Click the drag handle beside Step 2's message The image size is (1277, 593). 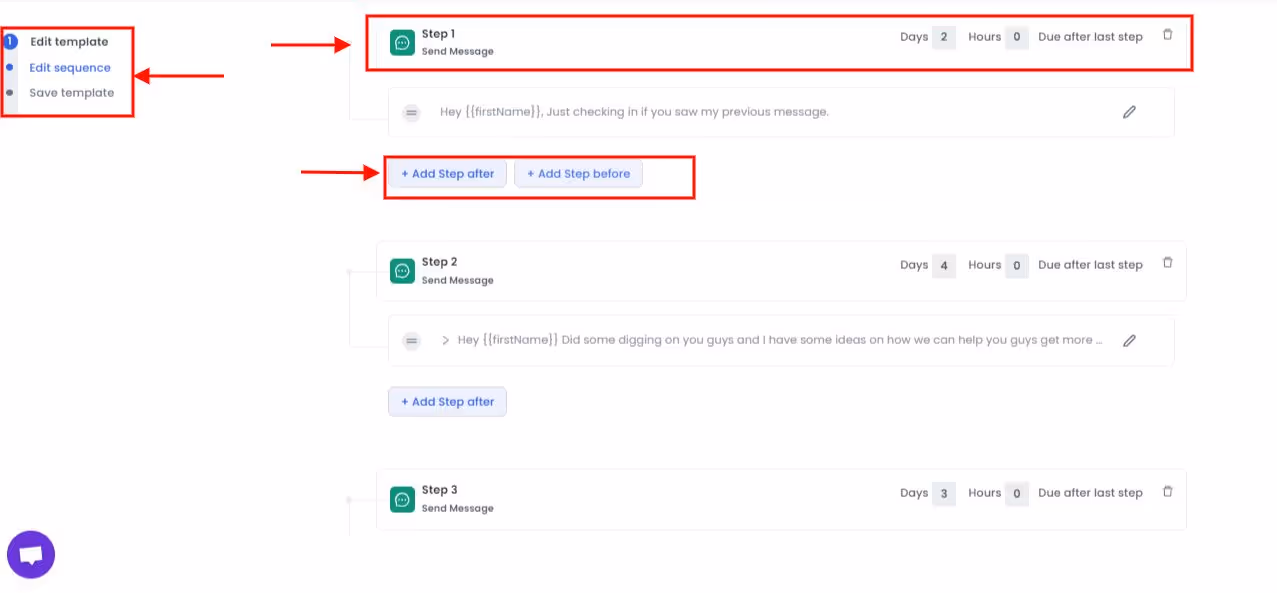pyautogui.click(x=411, y=340)
